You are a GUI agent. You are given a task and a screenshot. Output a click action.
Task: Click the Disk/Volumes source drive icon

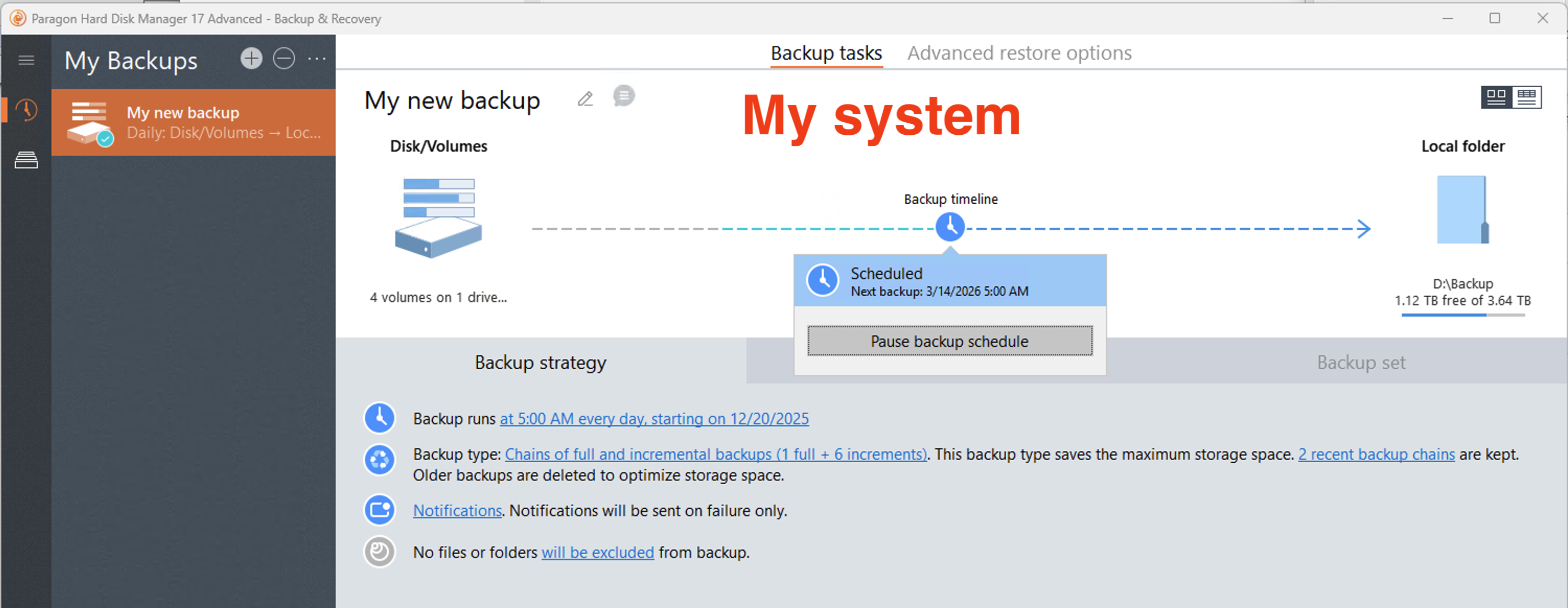coord(439,217)
